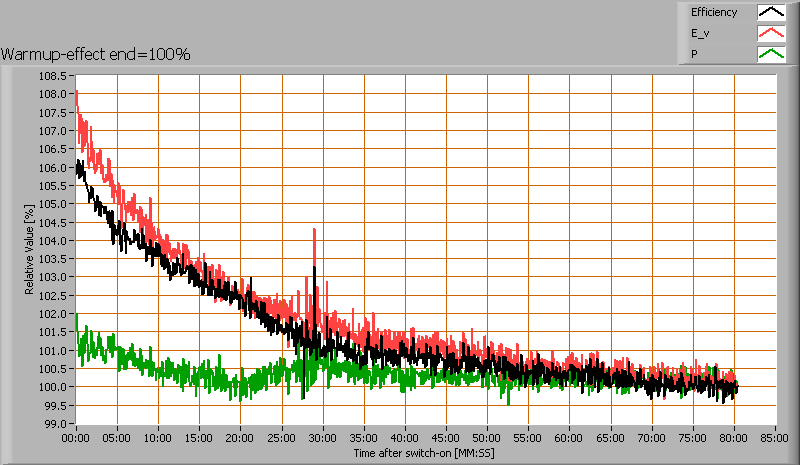Click the 'Warmup-effect end=100%' title text
The height and width of the screenshot is (465, 800).
tap(96, 53)
